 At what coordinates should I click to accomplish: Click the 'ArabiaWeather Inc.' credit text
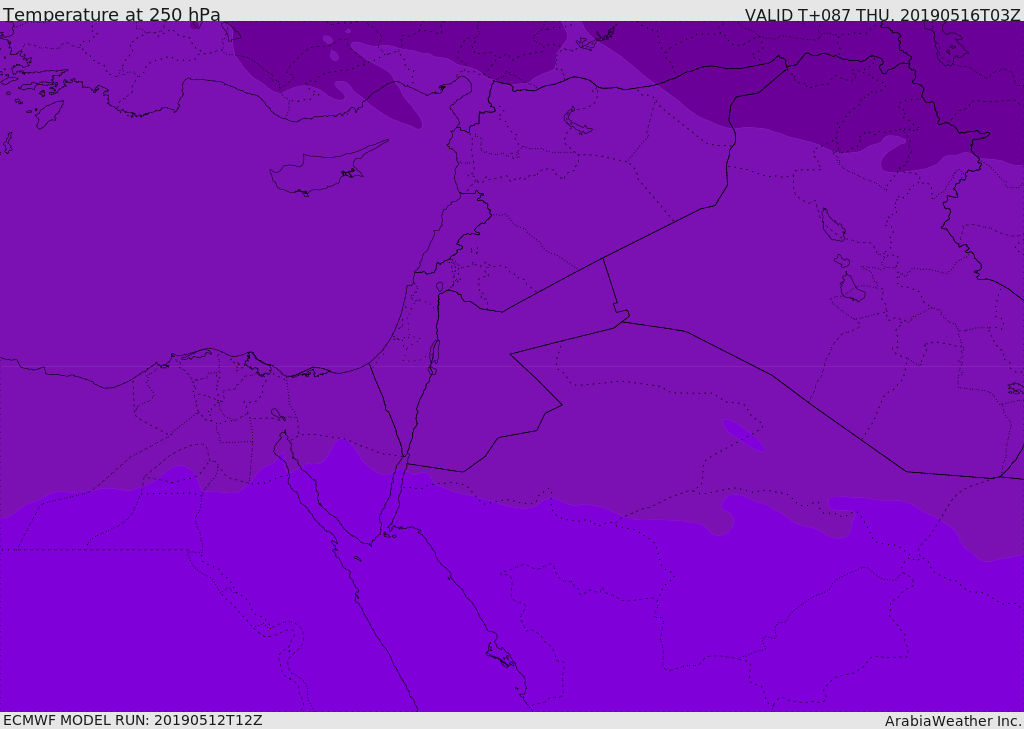click(953, 721)
